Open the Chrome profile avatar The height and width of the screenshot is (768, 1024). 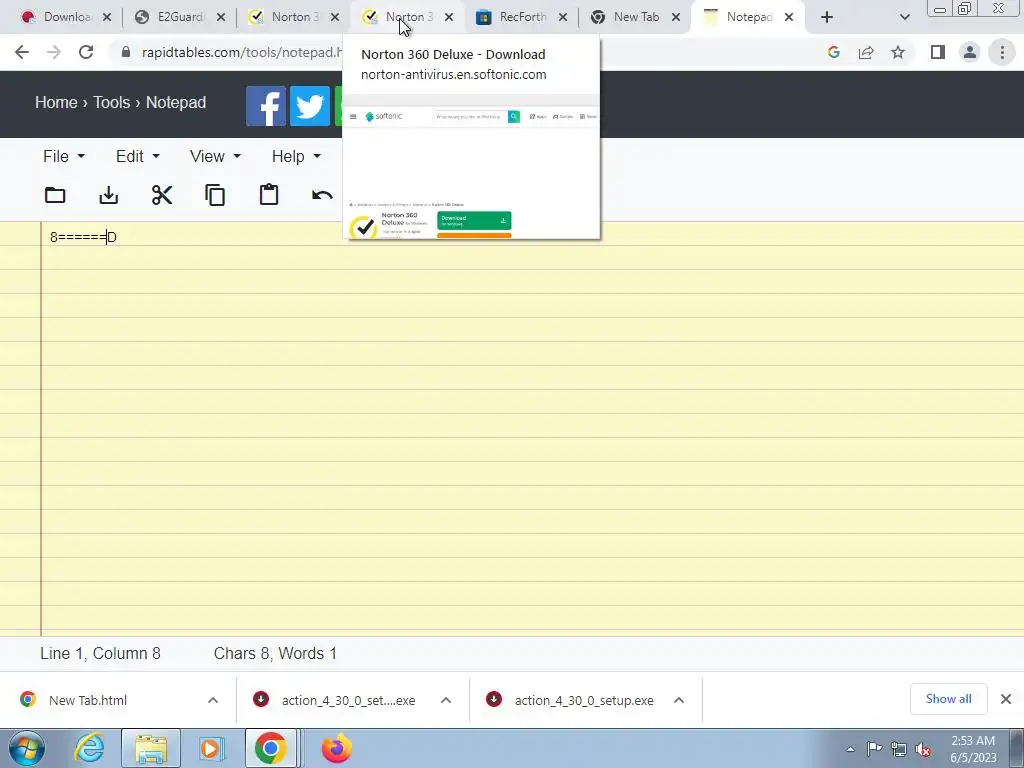(x=970, y=52)
